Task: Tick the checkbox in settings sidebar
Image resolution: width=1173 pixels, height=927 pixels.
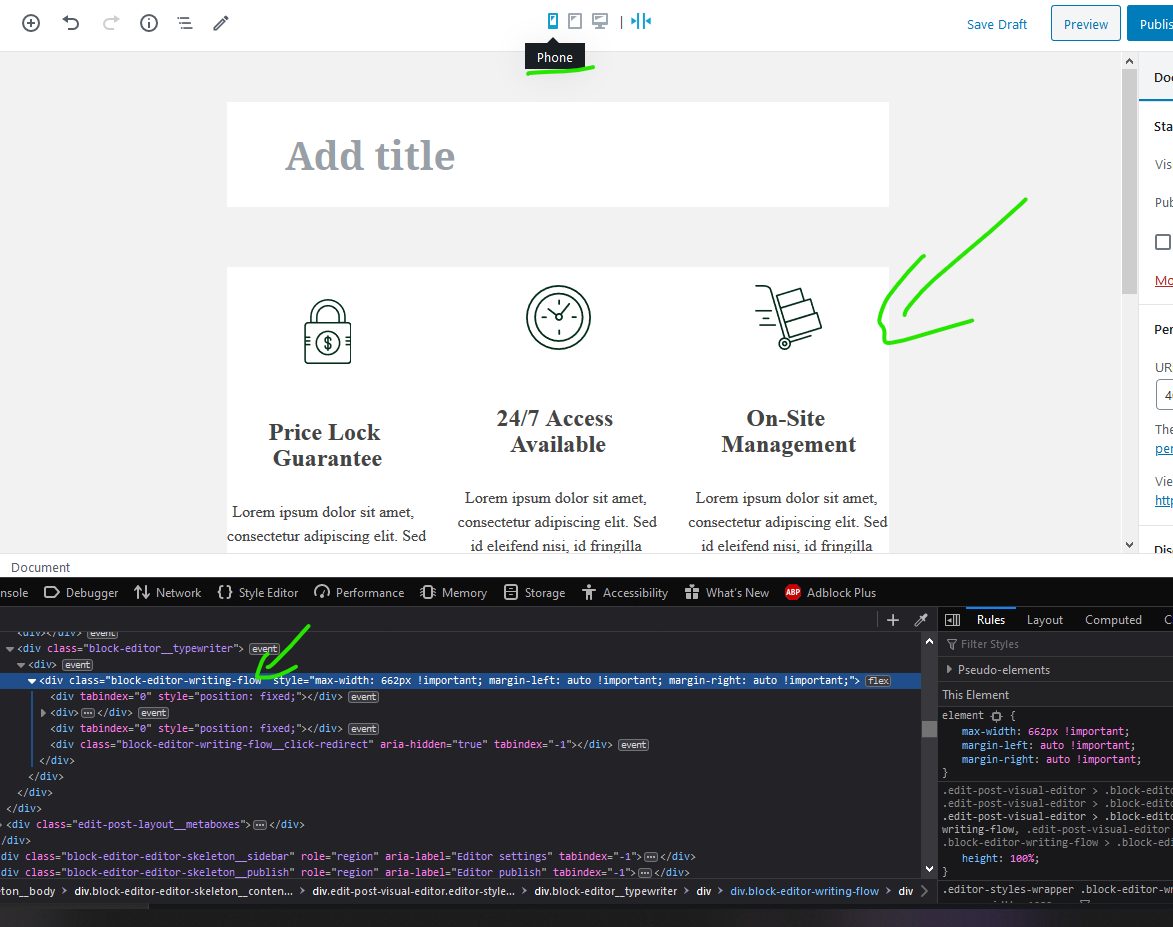Action: pyautogui.click(x=1163, y=242)
